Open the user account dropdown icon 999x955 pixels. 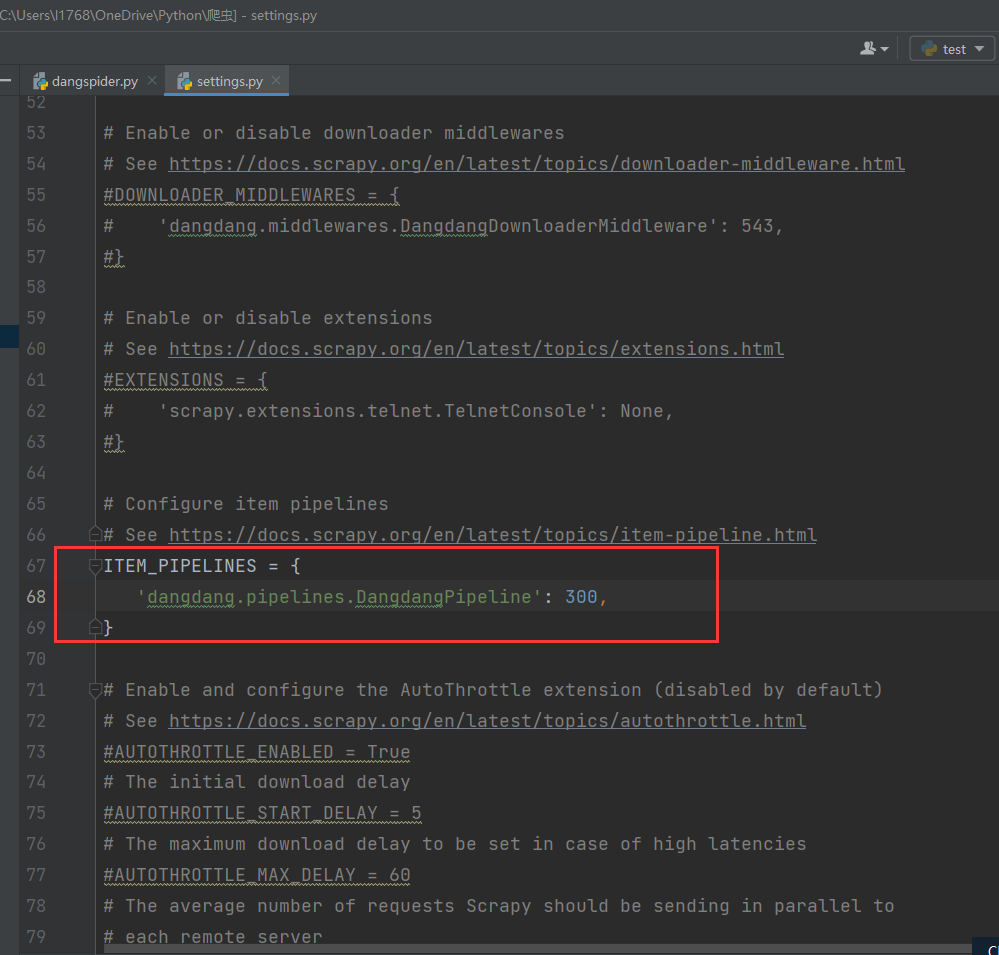point(874,48)
